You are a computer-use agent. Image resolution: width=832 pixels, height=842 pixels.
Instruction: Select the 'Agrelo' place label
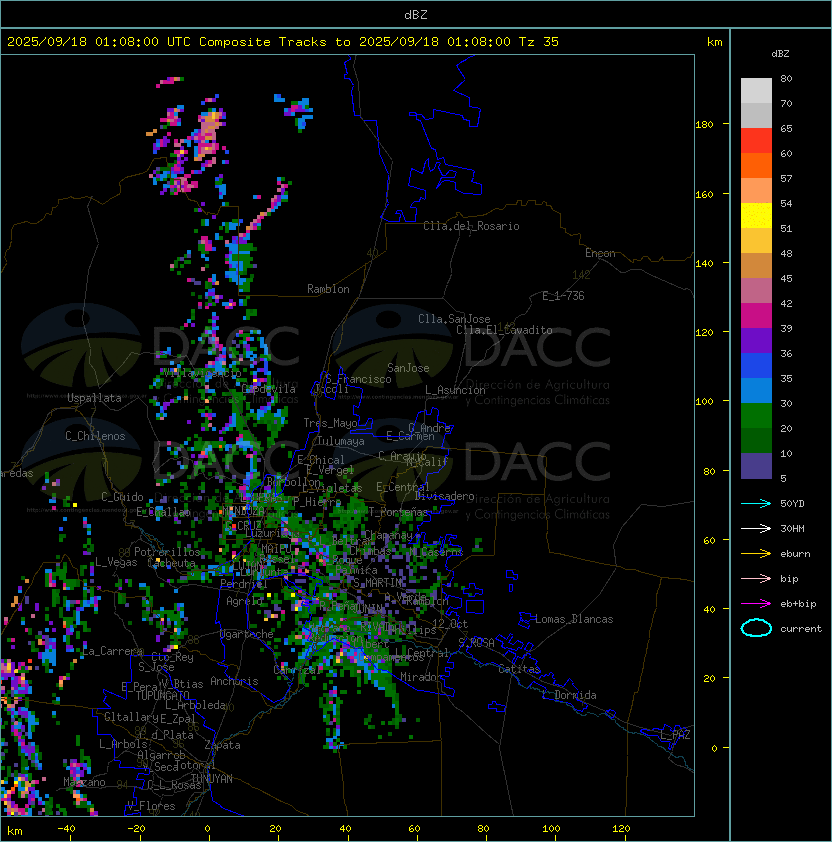point(244,601)
